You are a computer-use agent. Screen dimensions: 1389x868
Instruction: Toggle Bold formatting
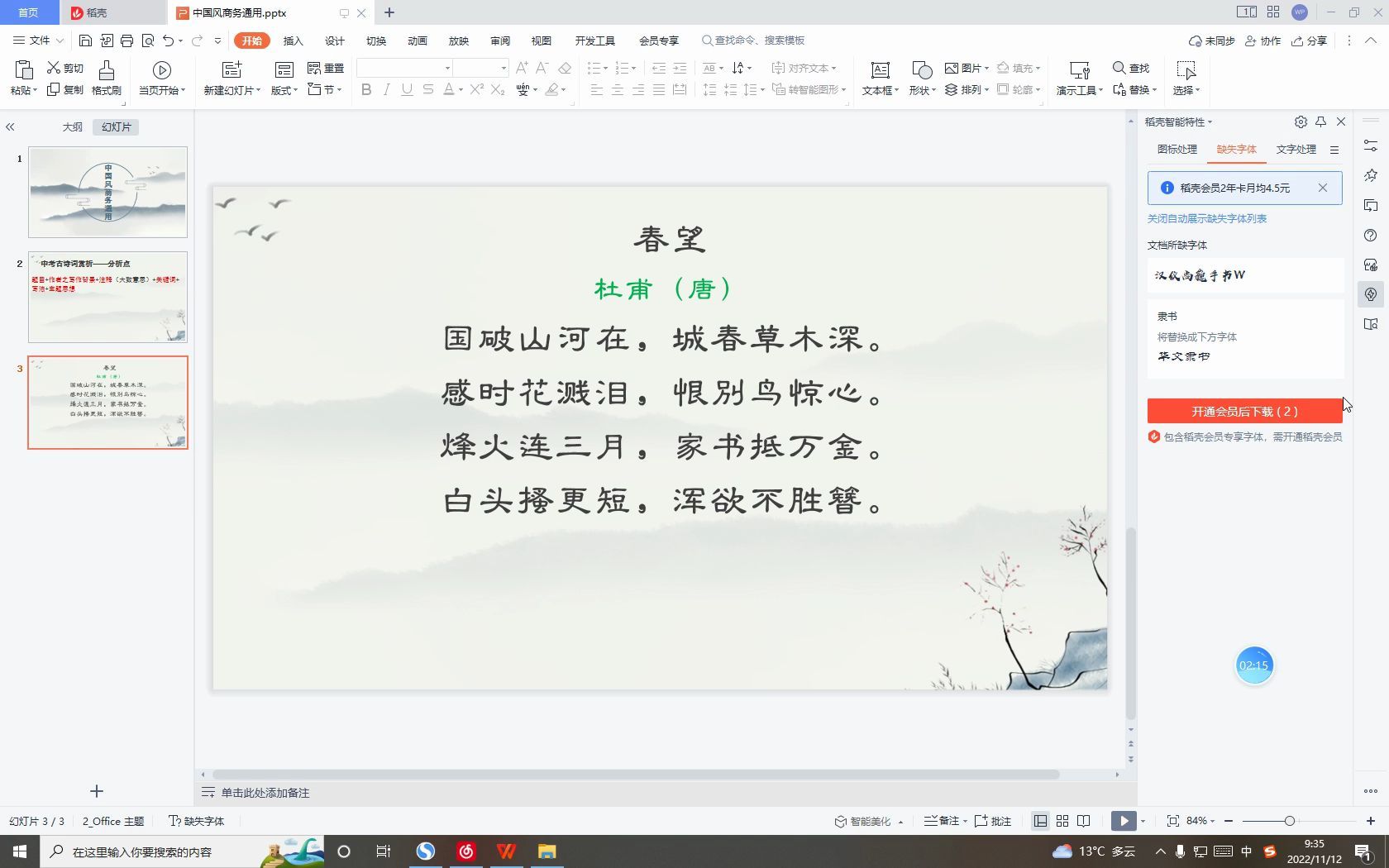(x=366, y=89)
